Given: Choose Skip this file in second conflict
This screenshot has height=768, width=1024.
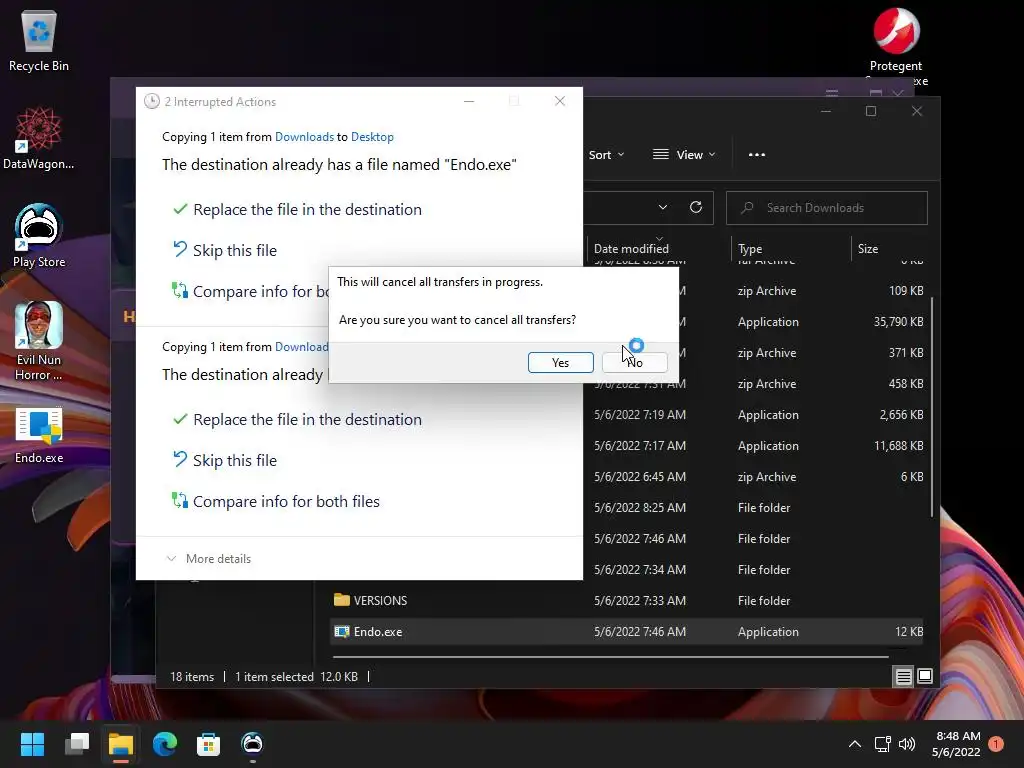Looking at the screenshot, I should coord(225,460).
